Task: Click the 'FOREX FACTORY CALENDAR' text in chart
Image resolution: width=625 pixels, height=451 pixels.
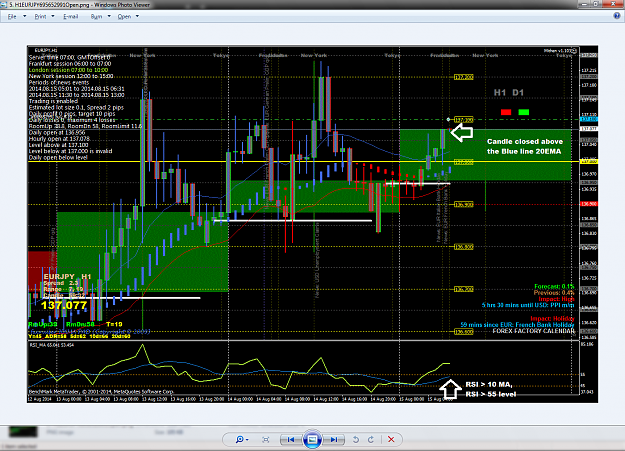Action: click(533, 331)
